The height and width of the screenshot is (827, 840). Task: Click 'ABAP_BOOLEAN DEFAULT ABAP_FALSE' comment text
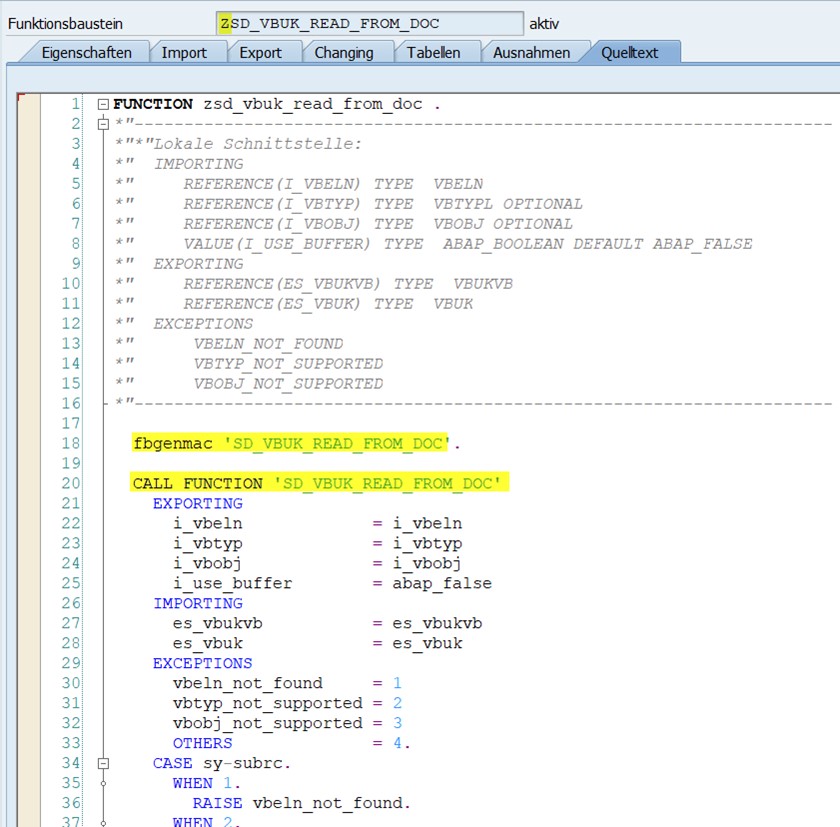(x=597, y=244)
